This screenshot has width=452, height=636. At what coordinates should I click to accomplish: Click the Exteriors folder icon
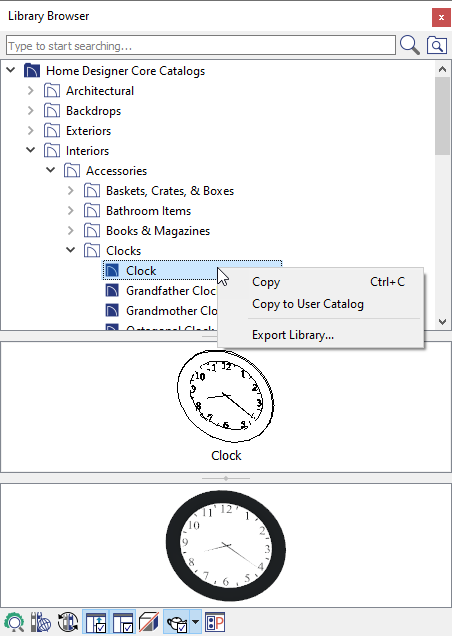pos(52,130)
